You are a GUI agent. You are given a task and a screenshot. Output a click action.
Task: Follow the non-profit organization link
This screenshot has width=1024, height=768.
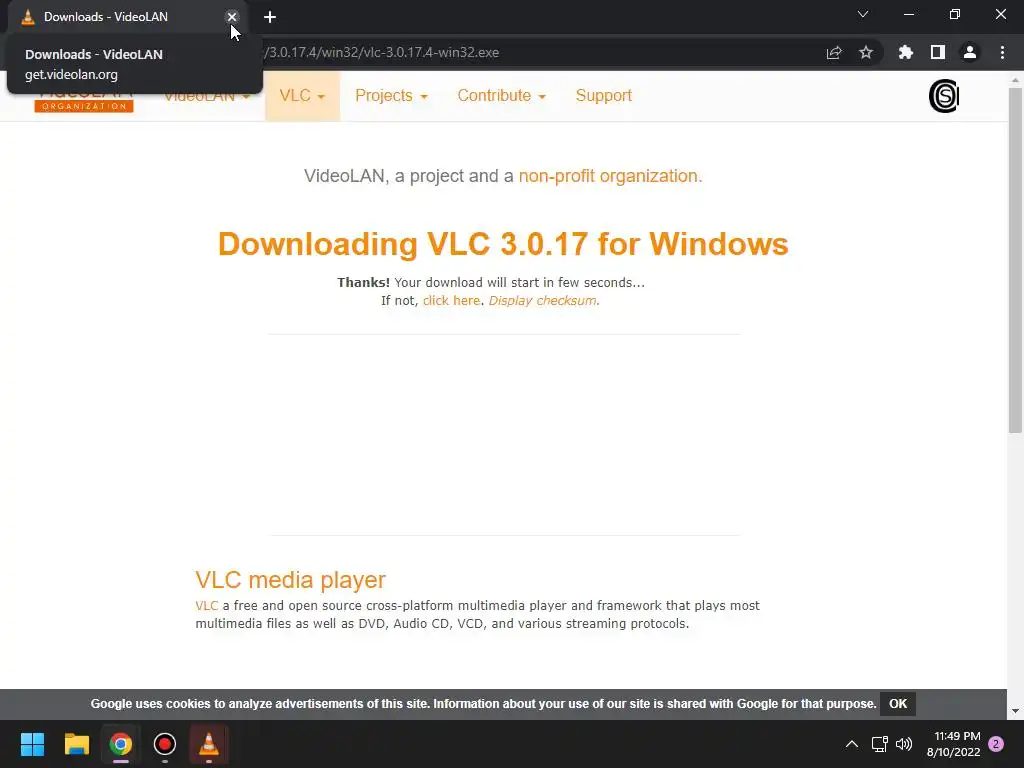click(x=610, y=176)
